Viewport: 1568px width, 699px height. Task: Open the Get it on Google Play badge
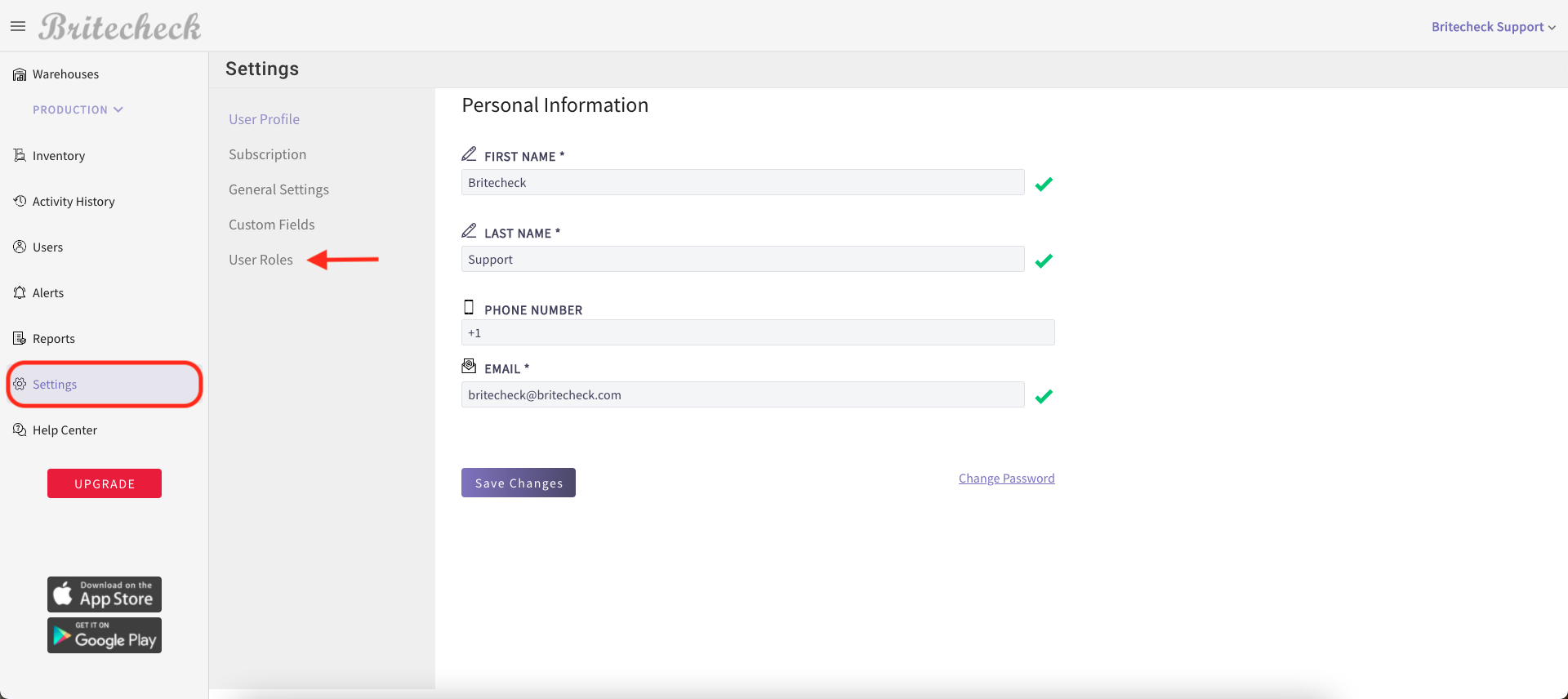tap(105, 635)
